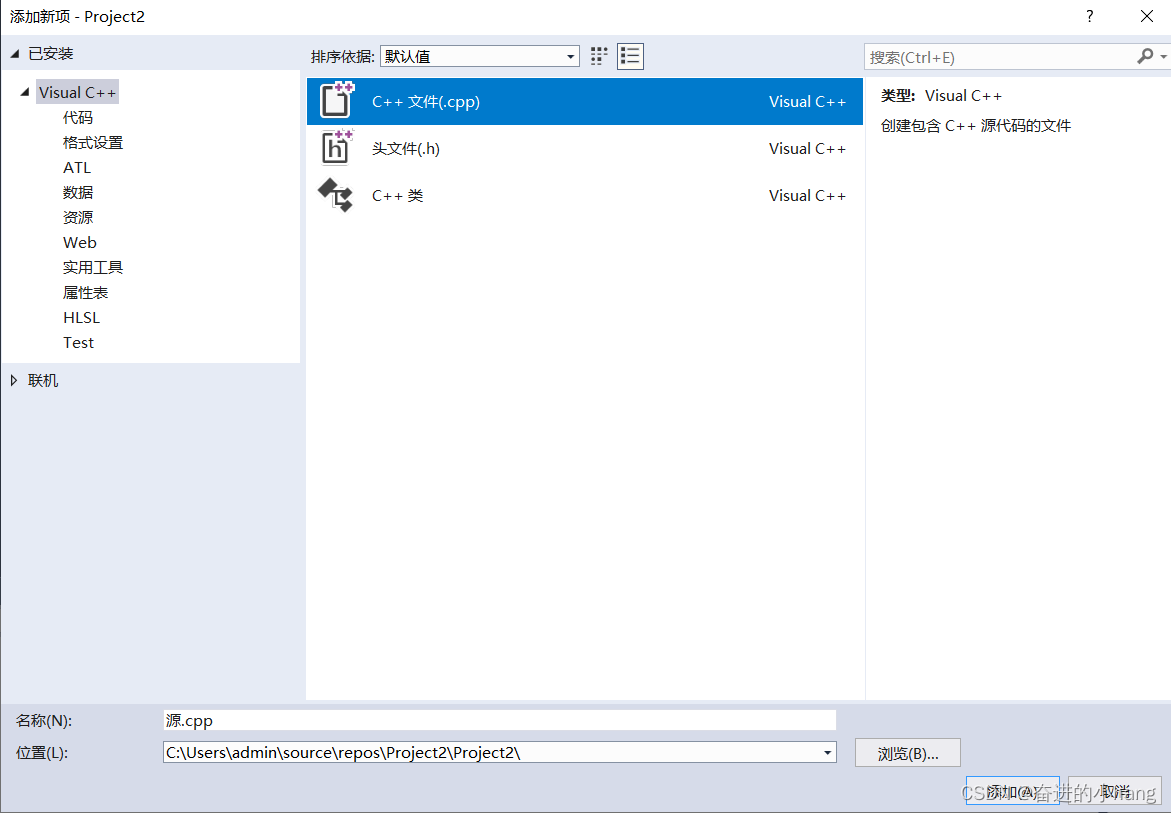
Task: Select the 代码 category
Action: (x=78, y=117)
